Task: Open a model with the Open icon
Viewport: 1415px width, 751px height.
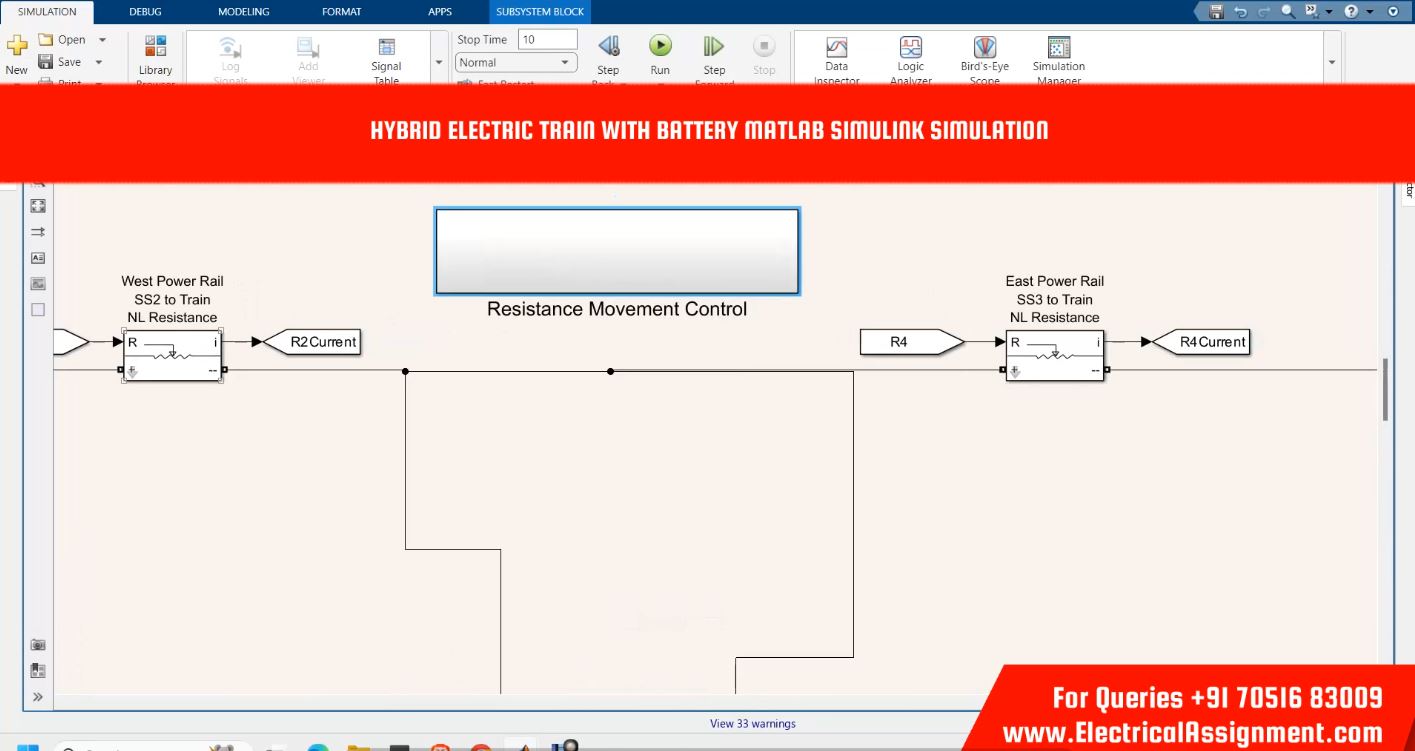Action: (x=46, y=40)
